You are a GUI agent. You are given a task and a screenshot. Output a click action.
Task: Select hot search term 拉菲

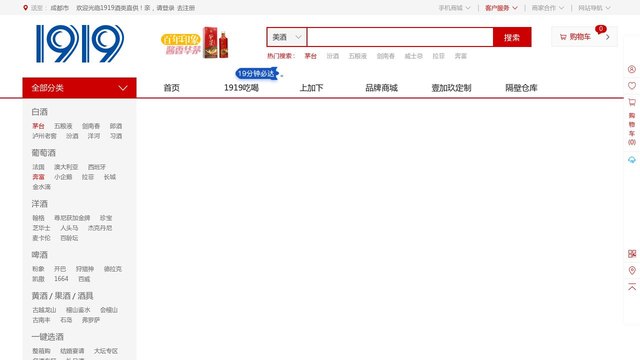pyautogui.click(x=438, y=56)
